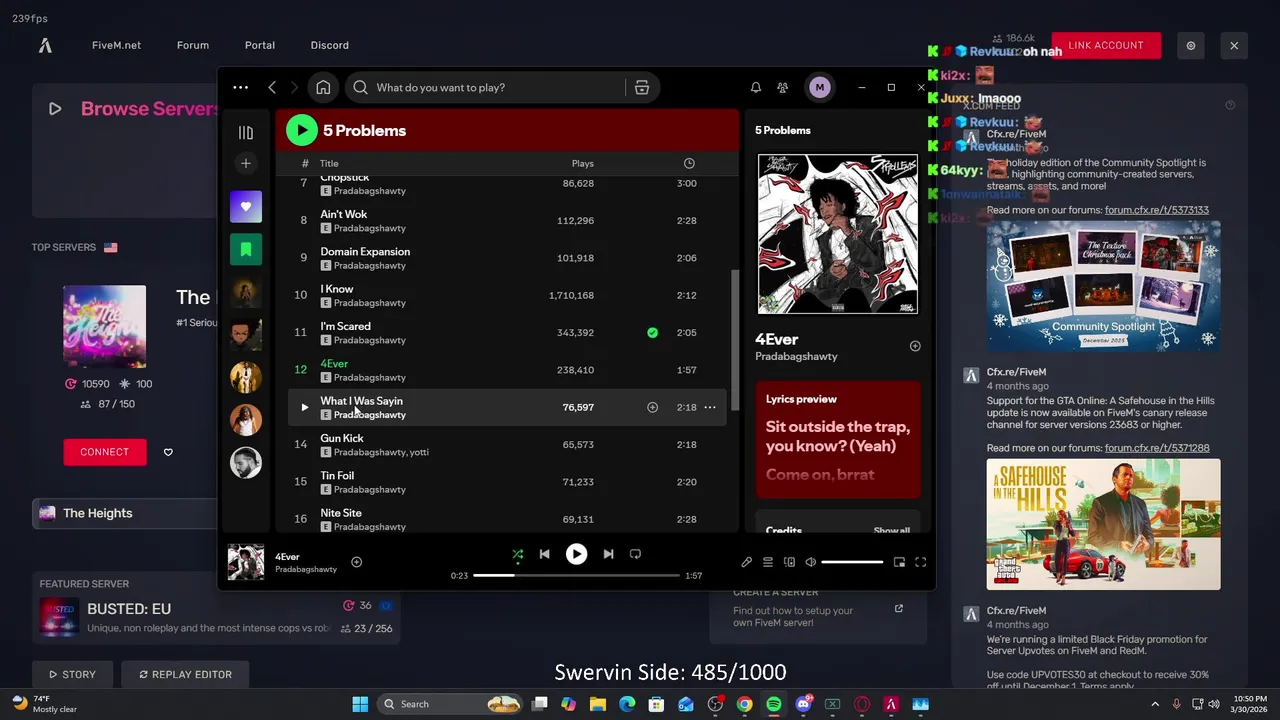Open the Spotify play queue
The width and height of the screenshot is (1280, 720).
point(768,562)
